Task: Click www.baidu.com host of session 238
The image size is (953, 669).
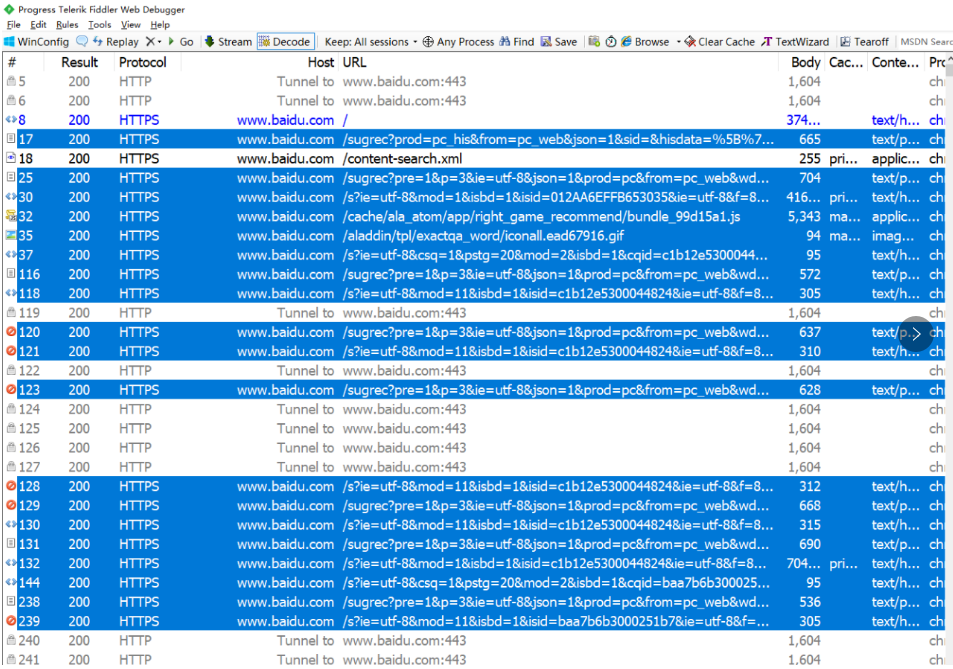Action: click(x=286, y=602)
